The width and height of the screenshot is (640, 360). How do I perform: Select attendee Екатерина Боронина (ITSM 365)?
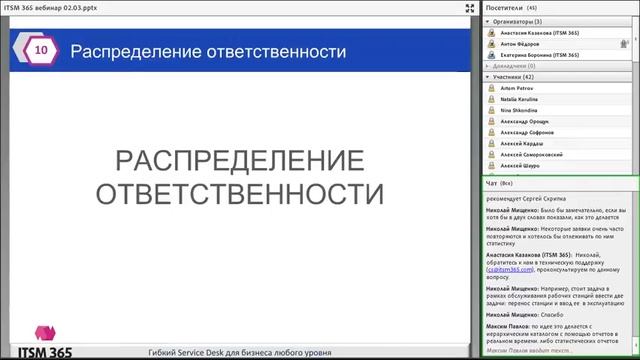[540, 55]
